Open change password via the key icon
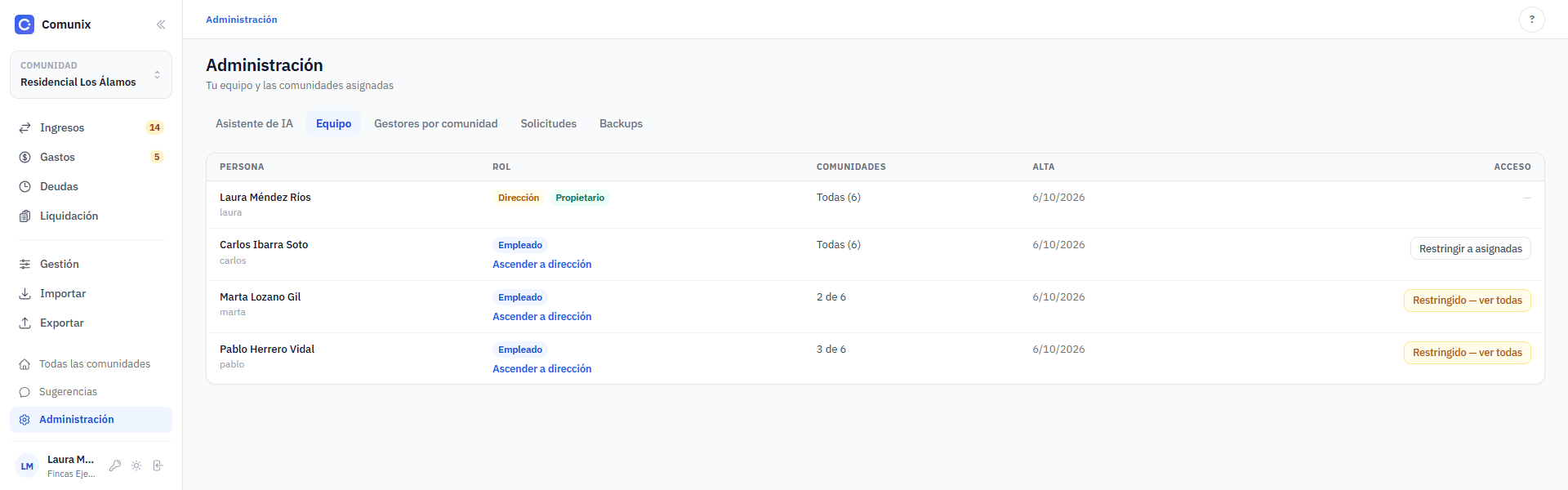The width and height of the screenshot is (1568, 490). coord(115,465)
